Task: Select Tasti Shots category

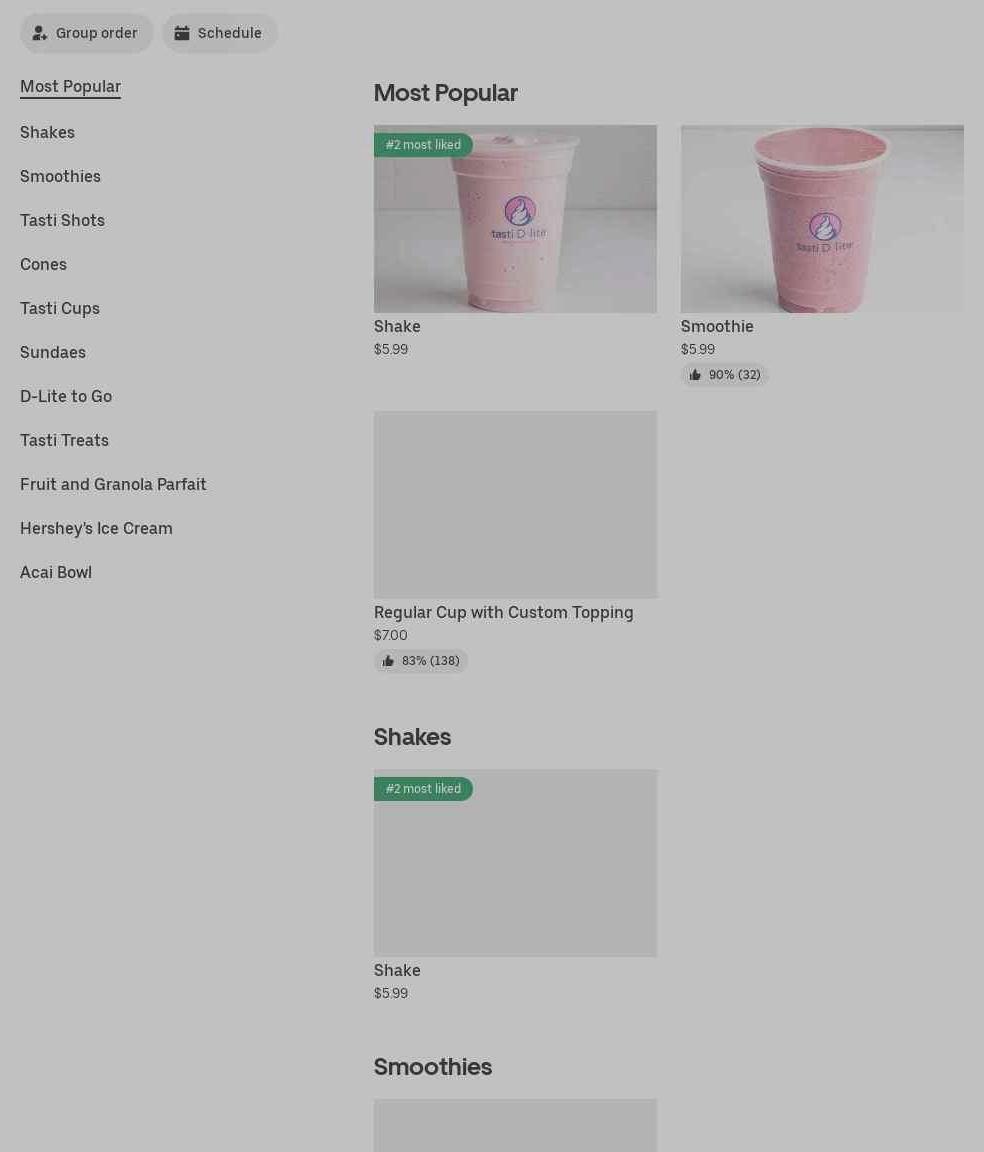Action: [62, 220]
